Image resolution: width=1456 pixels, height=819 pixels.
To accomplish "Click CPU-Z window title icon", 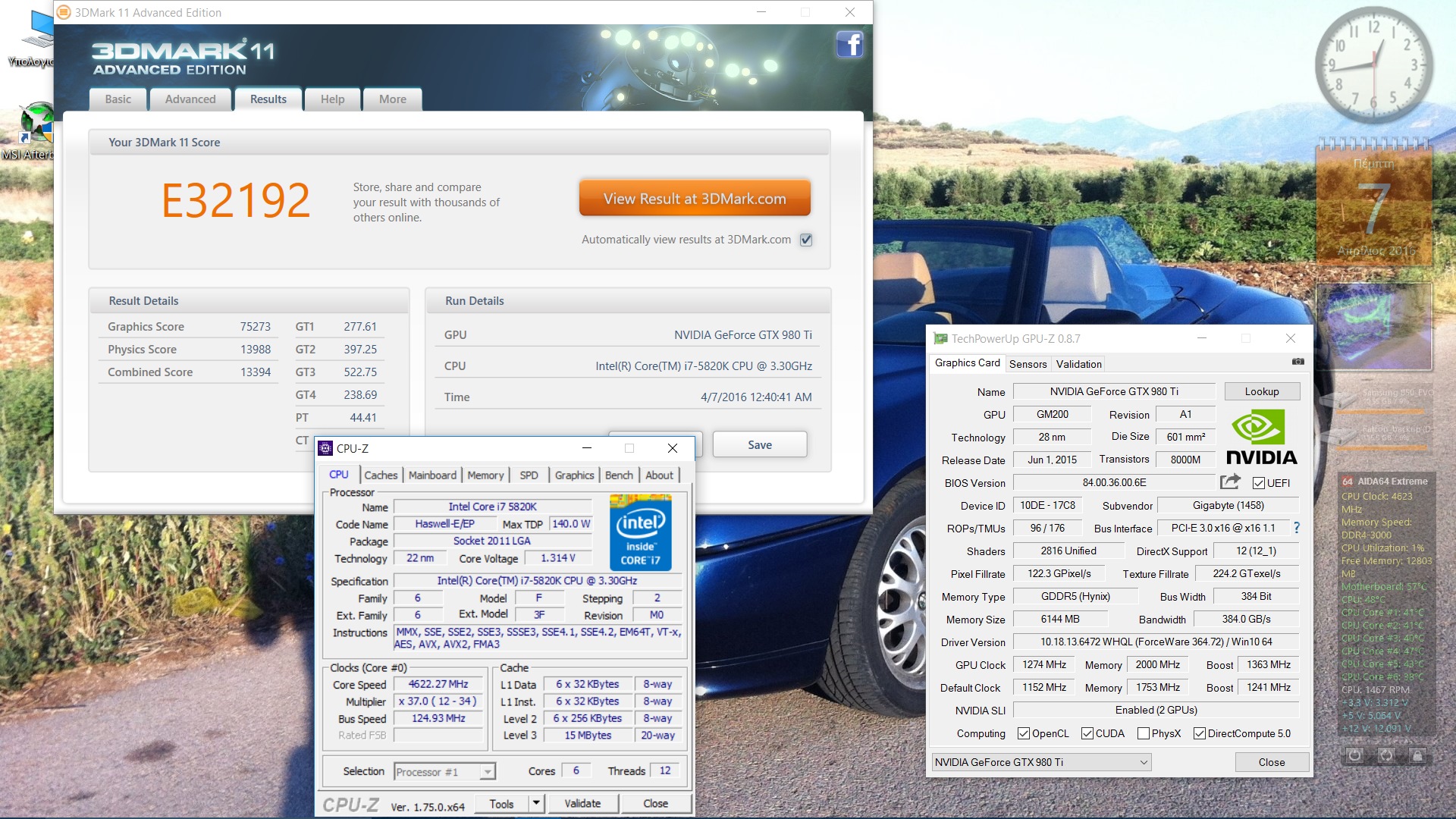I will 325,448.
